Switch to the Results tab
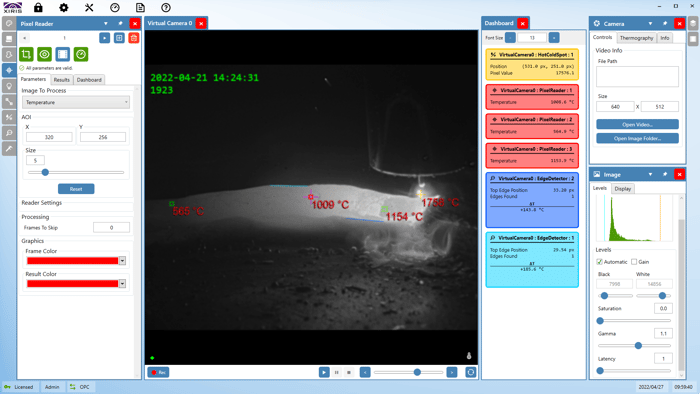The width and height of the screenshot is (700, 394). point(62,80)
